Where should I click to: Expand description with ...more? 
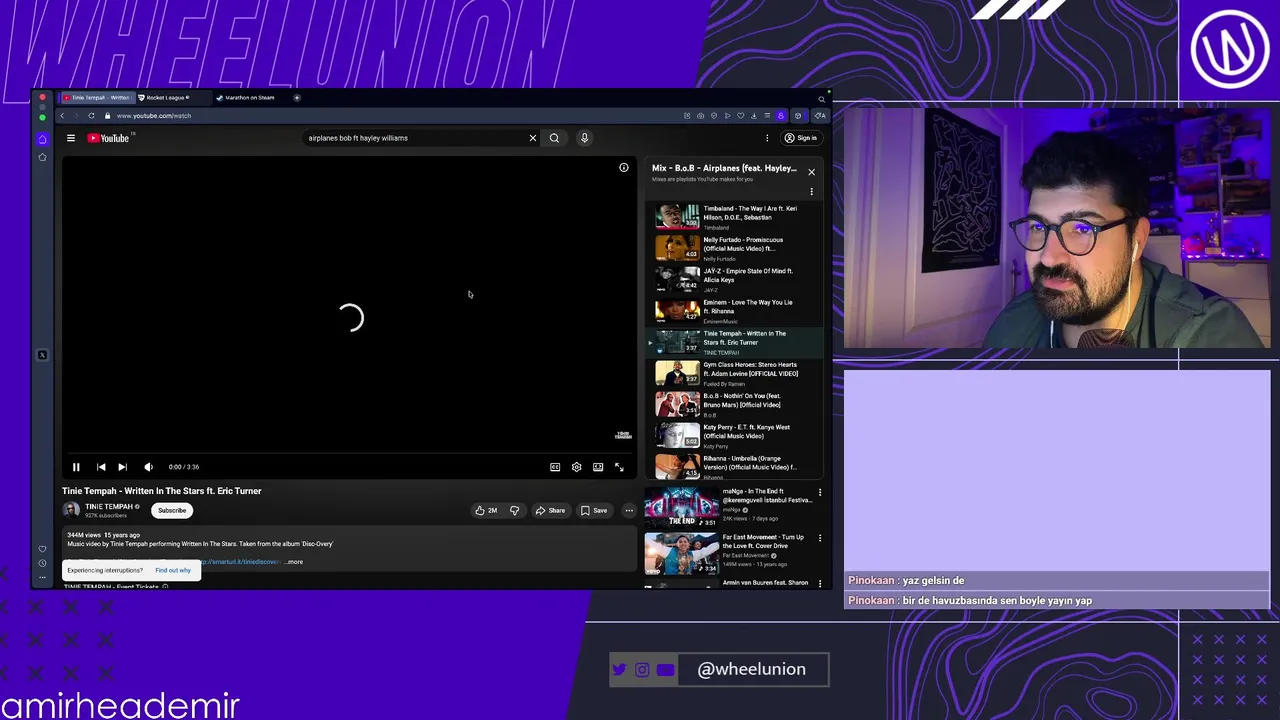(294, 562)
